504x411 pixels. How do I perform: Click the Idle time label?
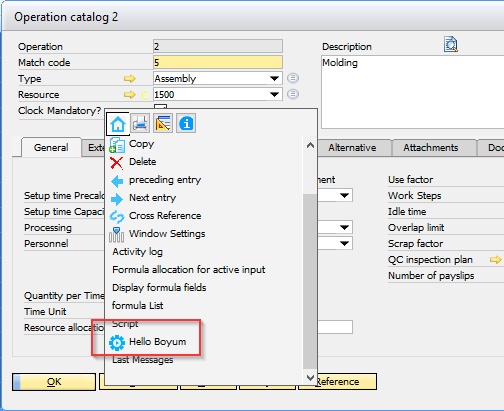coord(407,212)
